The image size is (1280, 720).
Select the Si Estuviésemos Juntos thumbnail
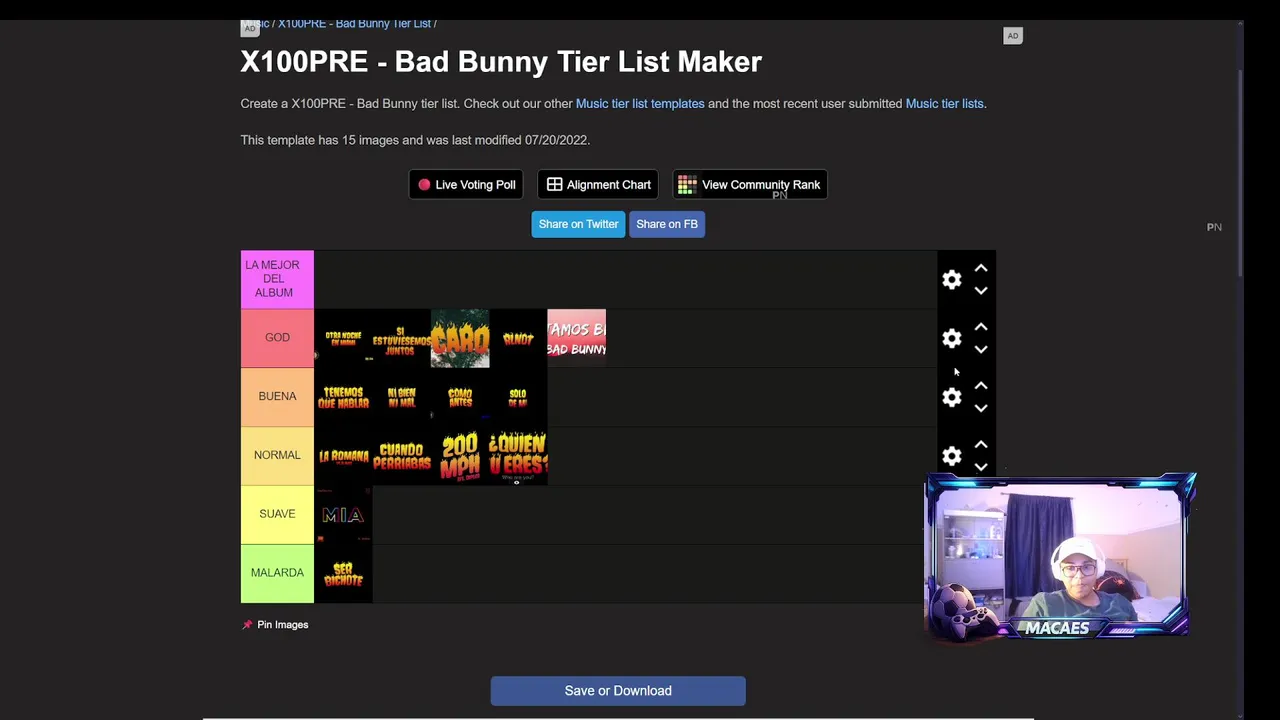pyautogui.click(x=401, y=339)
